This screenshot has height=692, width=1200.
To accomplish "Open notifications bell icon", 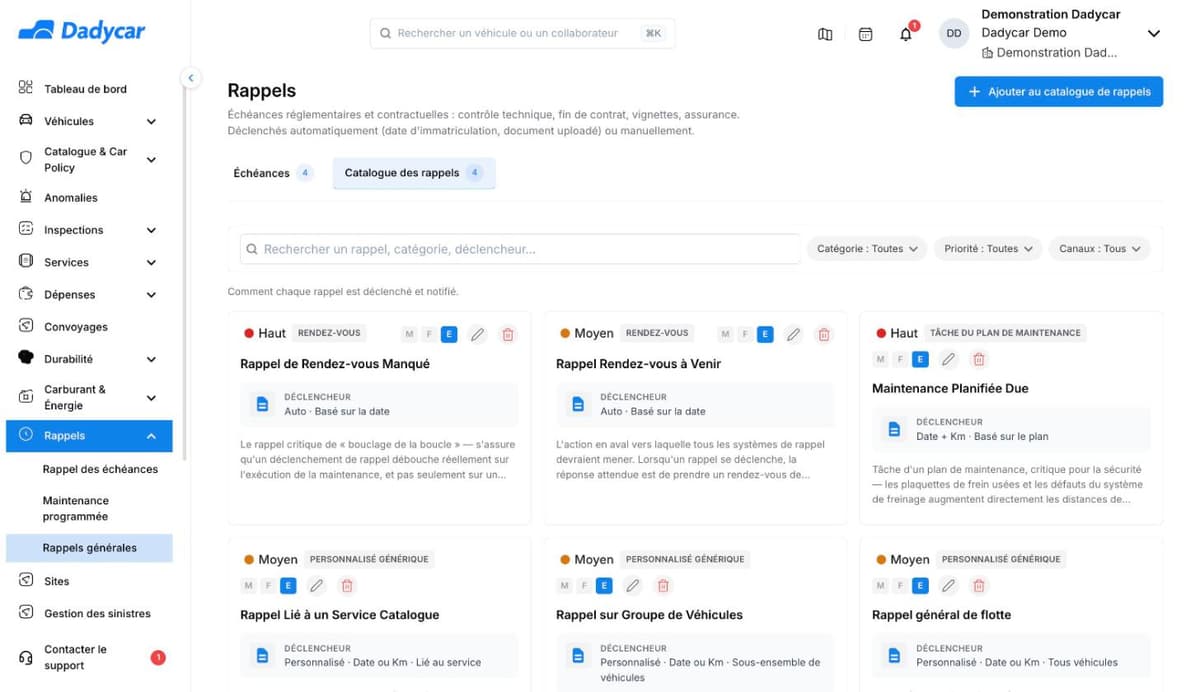I will point(906,34).
